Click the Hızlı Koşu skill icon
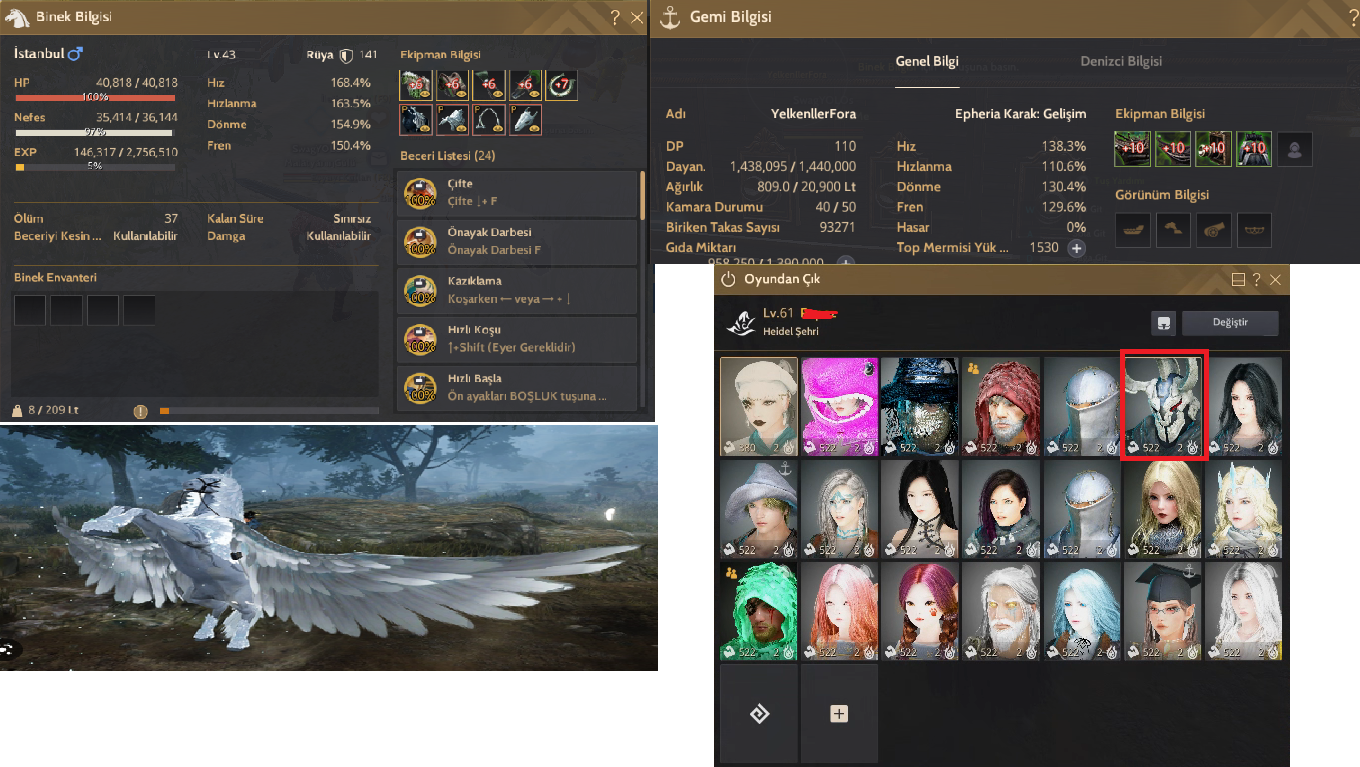1360x767 pixels. click(420, 340)
